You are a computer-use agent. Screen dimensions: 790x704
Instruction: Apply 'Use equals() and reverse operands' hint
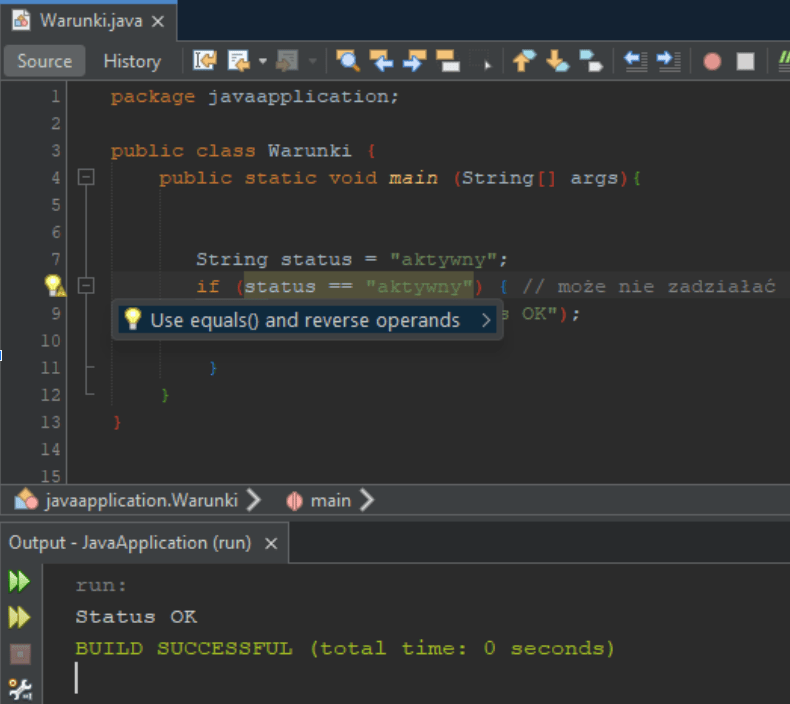304,320
